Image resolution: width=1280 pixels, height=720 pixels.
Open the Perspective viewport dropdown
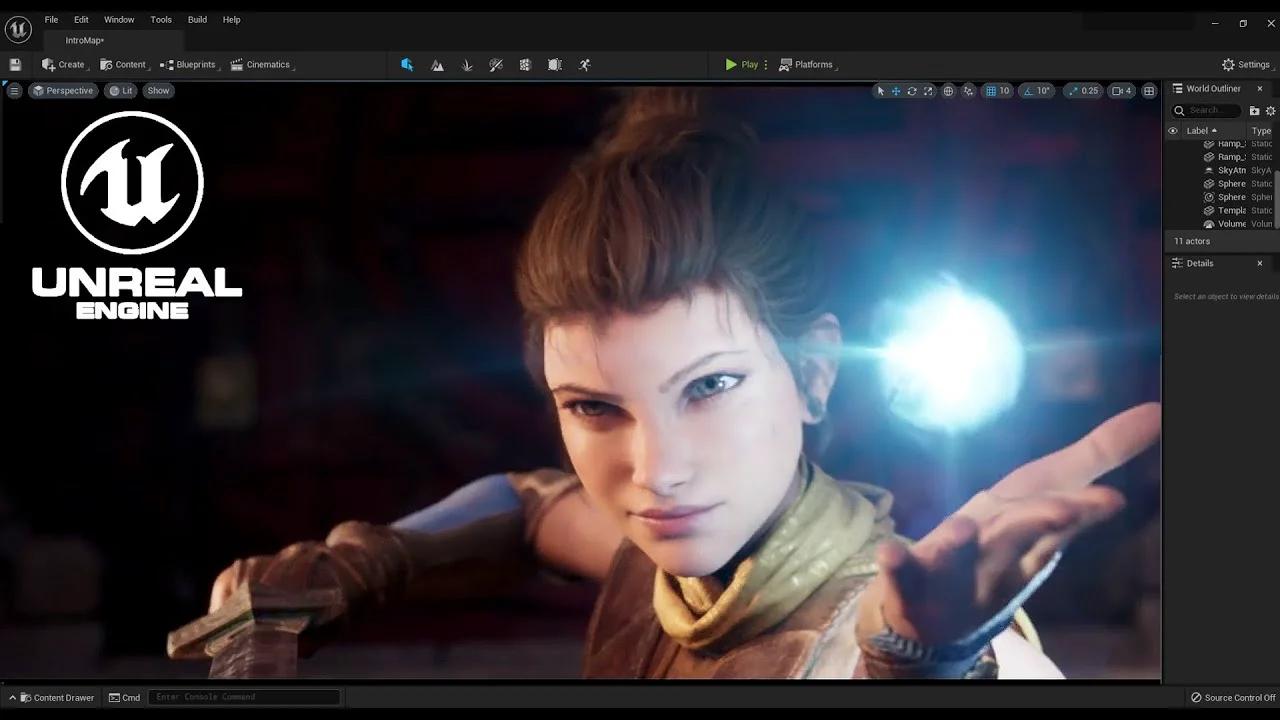coord(63,90)
